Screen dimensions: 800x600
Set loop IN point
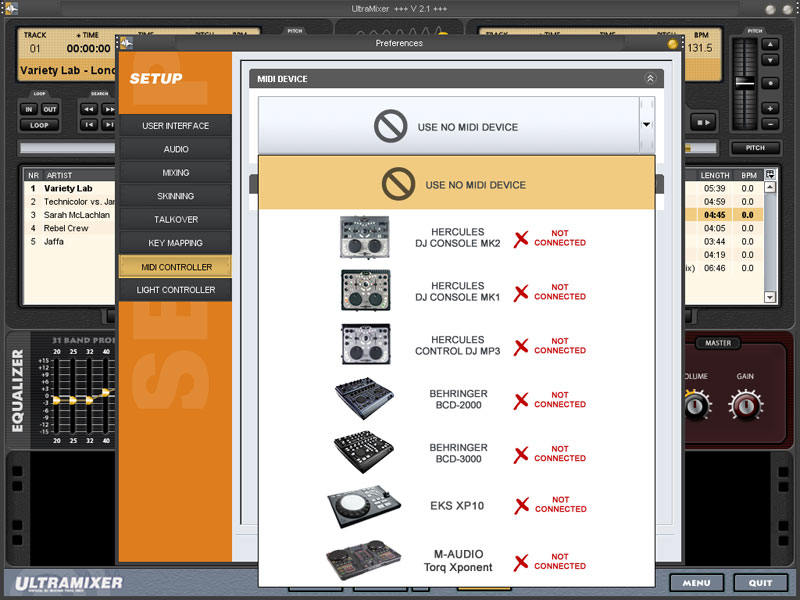pyautogui.click(x=29, y=109)
